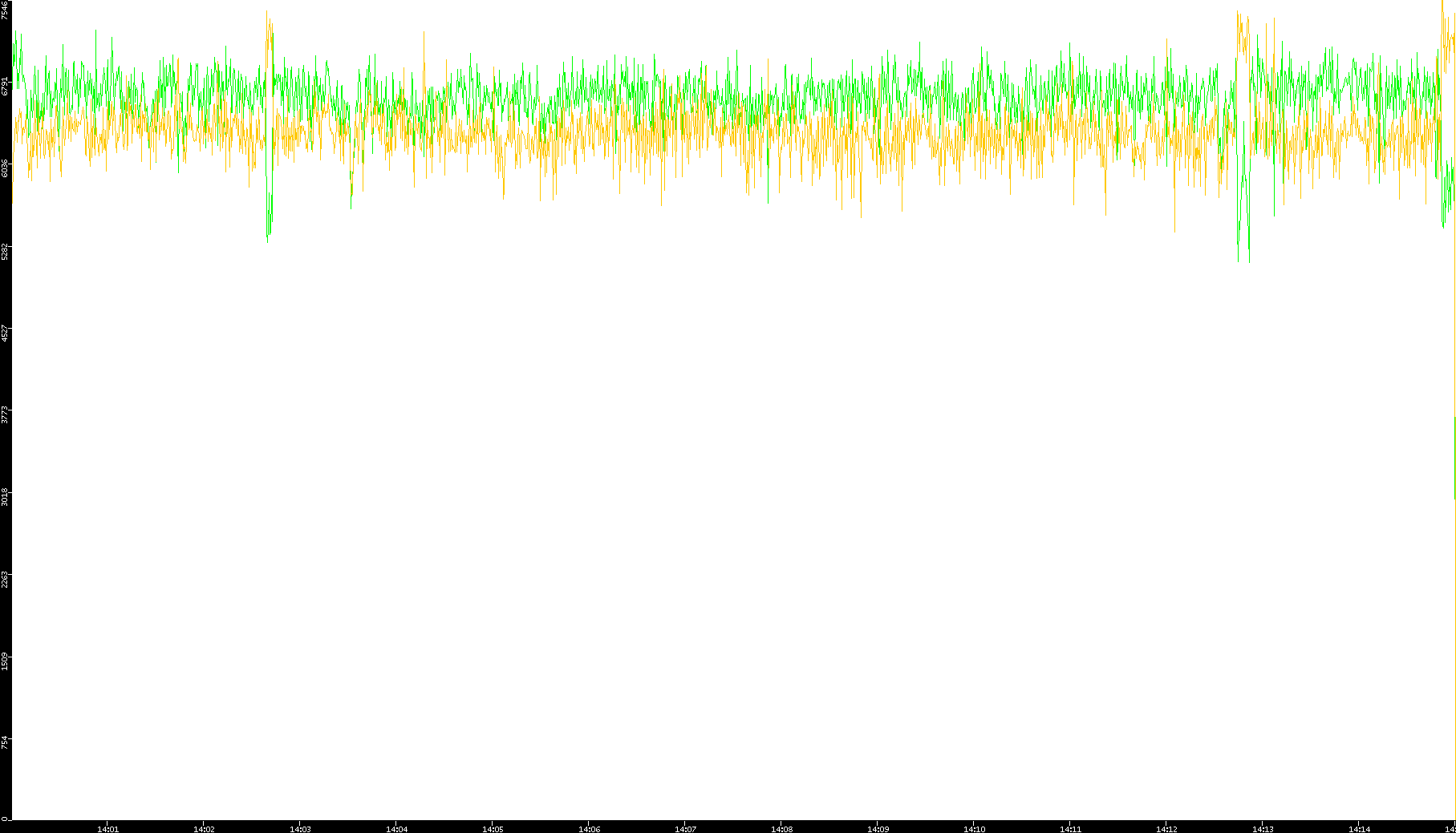This screenshot has height=833, width=1456.
Task: Select the 14:09 time axis marker
Action: click(x=878, y=828)
